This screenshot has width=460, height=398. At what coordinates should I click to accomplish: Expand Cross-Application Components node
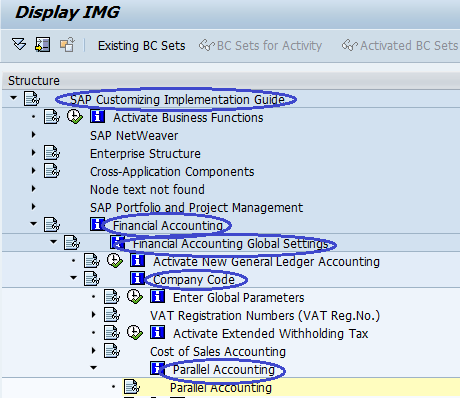pos(33,171)
